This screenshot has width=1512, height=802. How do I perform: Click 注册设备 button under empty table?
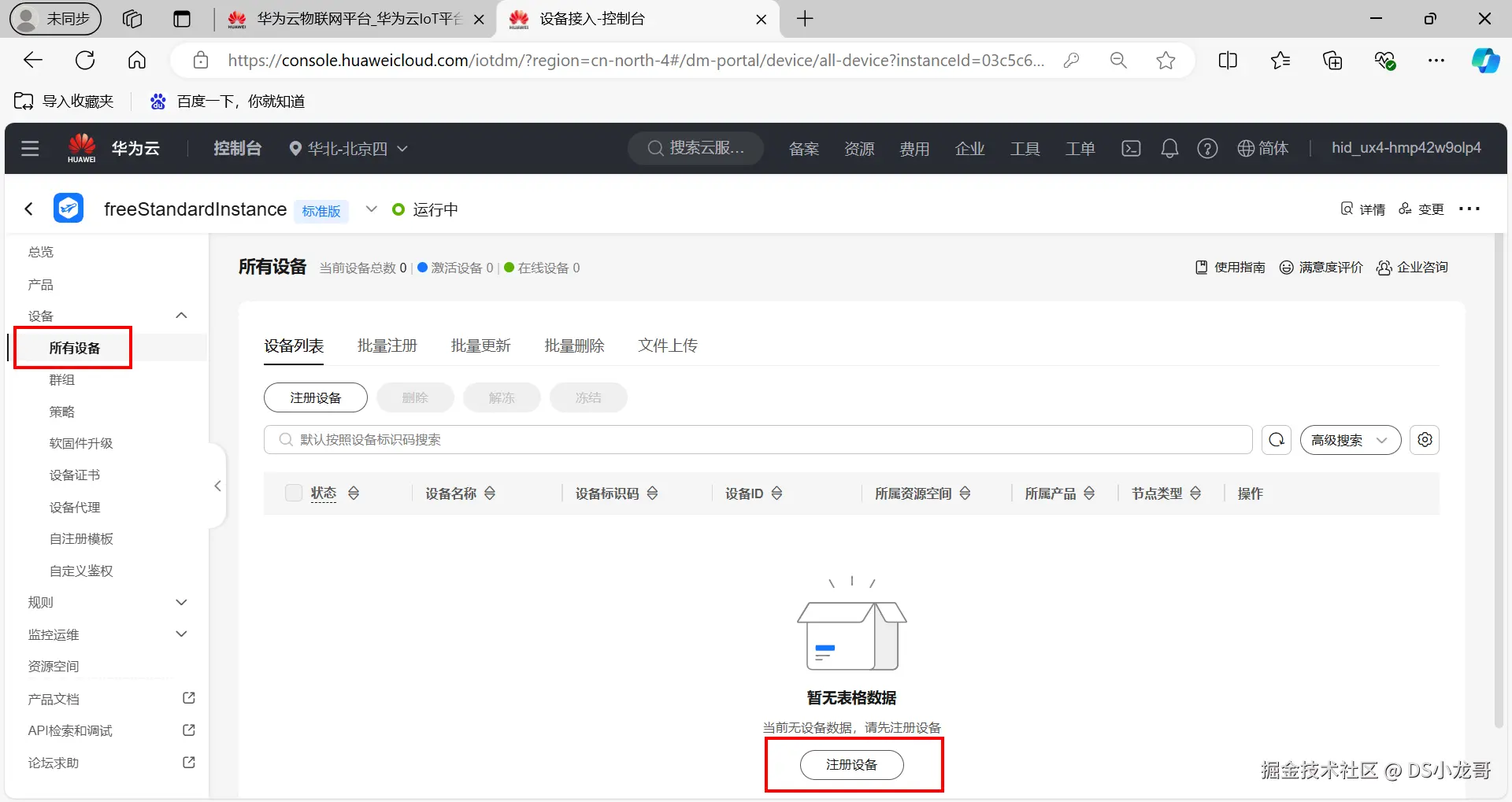[851, 764]
